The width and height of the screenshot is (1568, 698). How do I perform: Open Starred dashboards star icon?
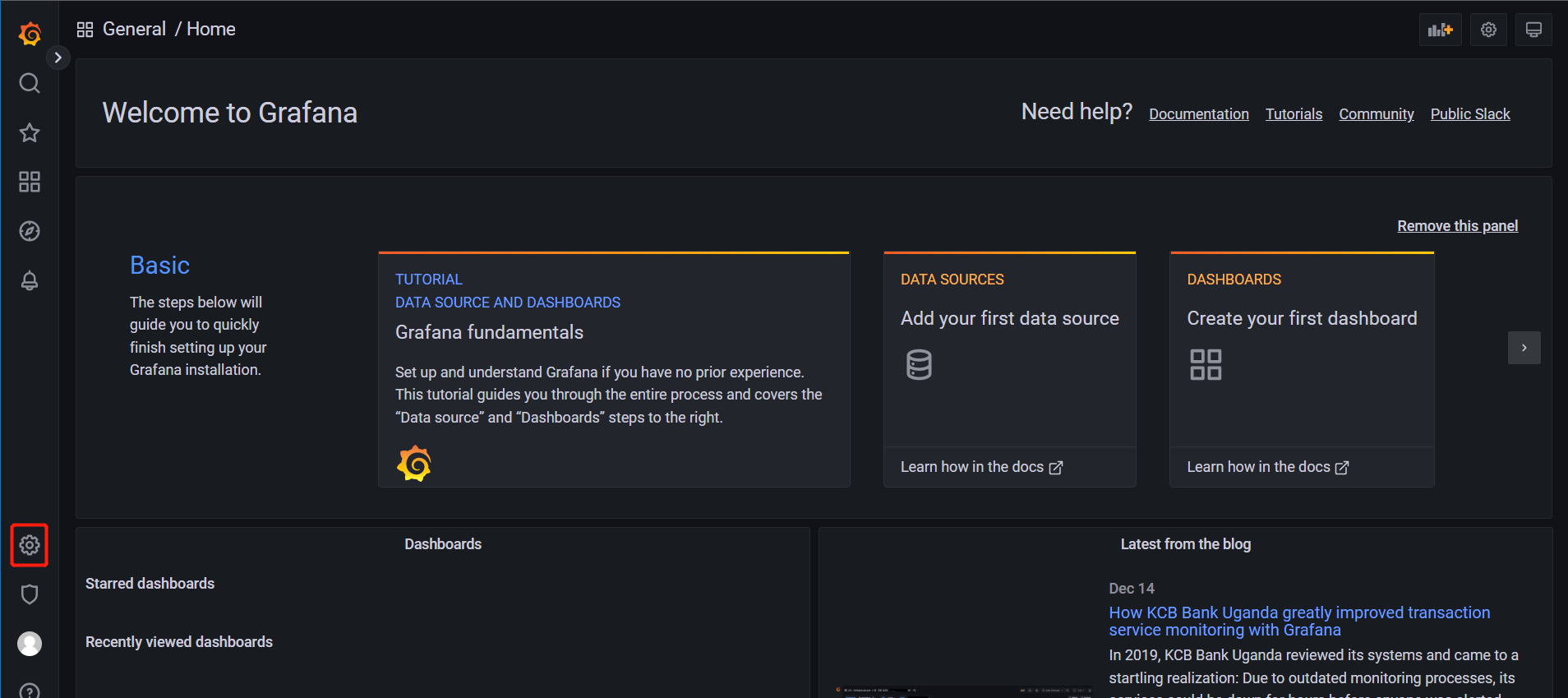[x=30, y=132]
